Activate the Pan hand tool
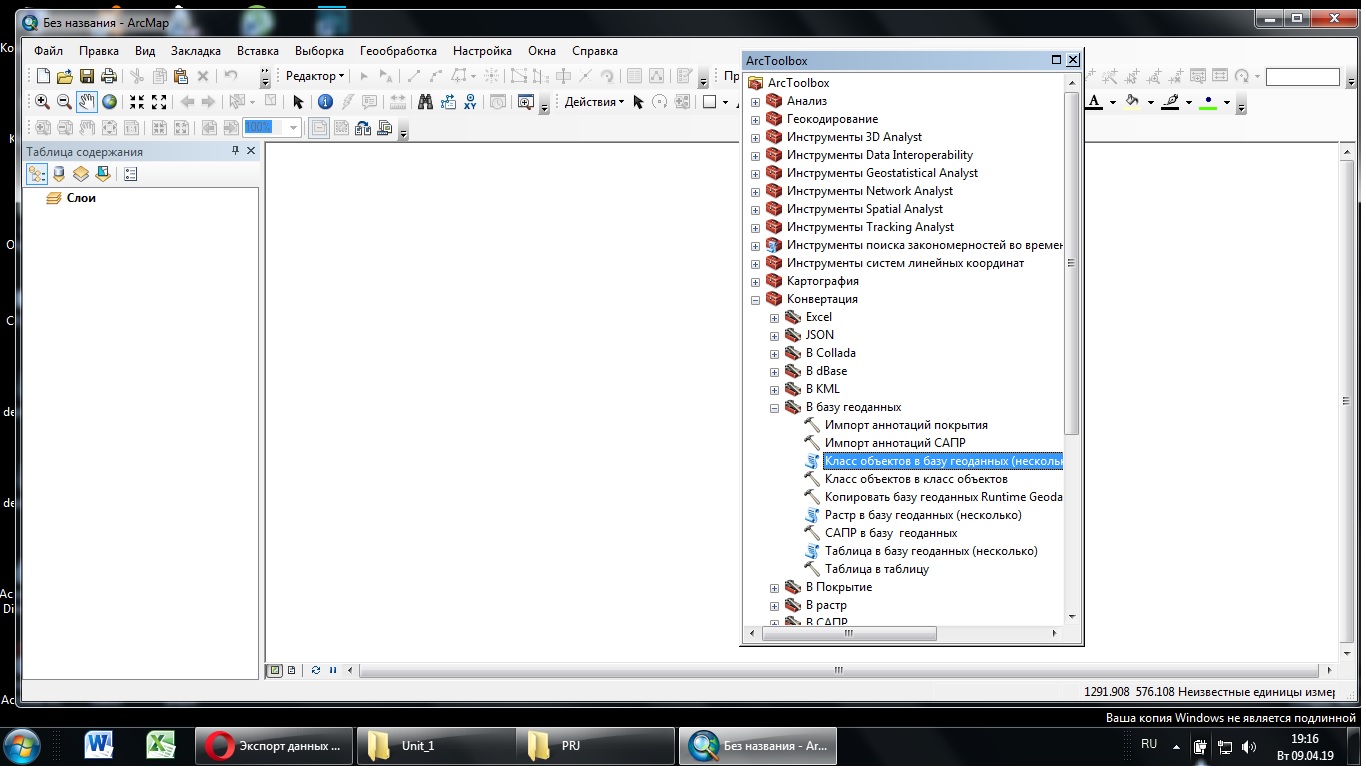The width and height of the screenshot is (1366, 768). [x=87, y=102]
